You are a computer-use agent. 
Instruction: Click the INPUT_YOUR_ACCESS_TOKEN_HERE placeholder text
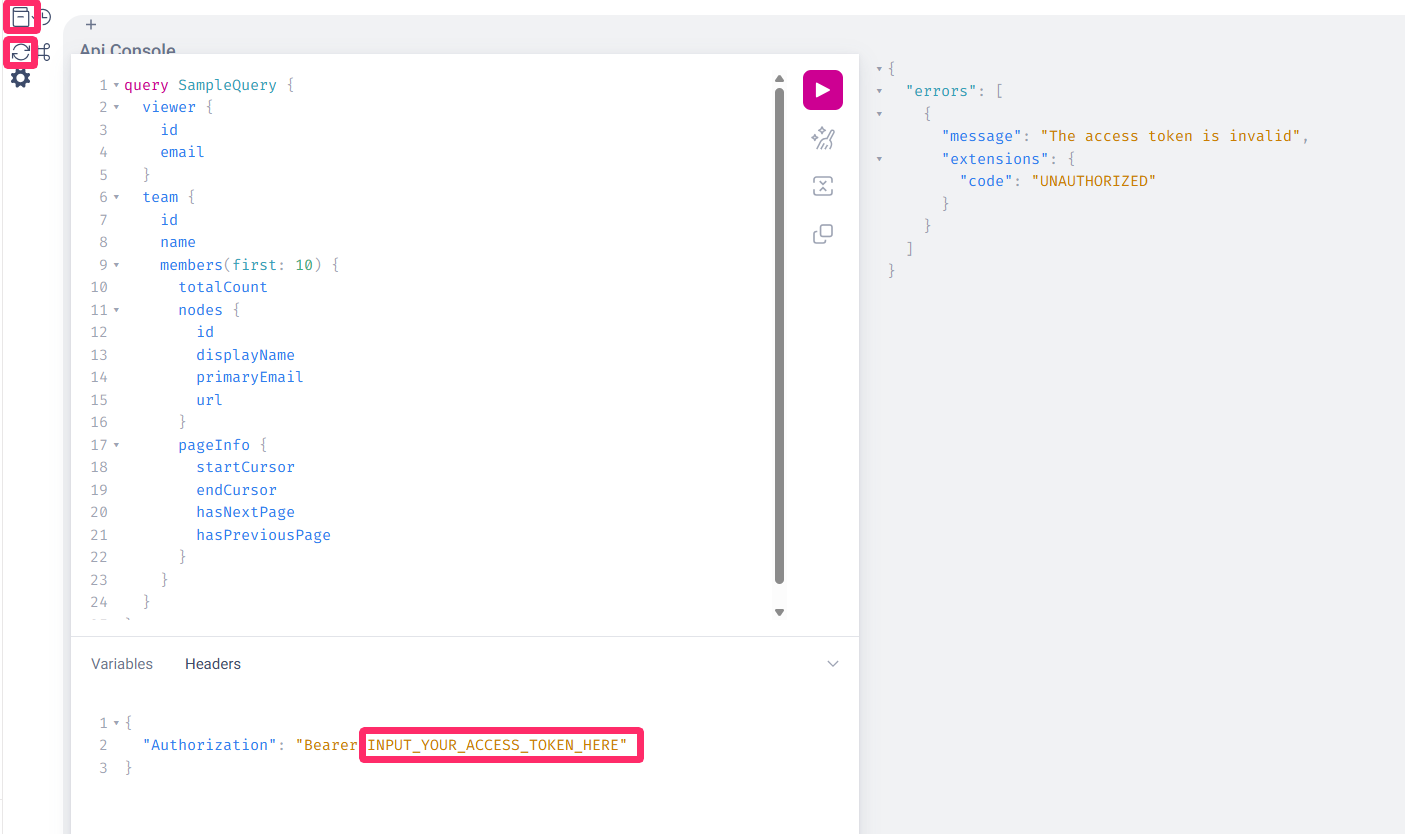pos(493,745)
